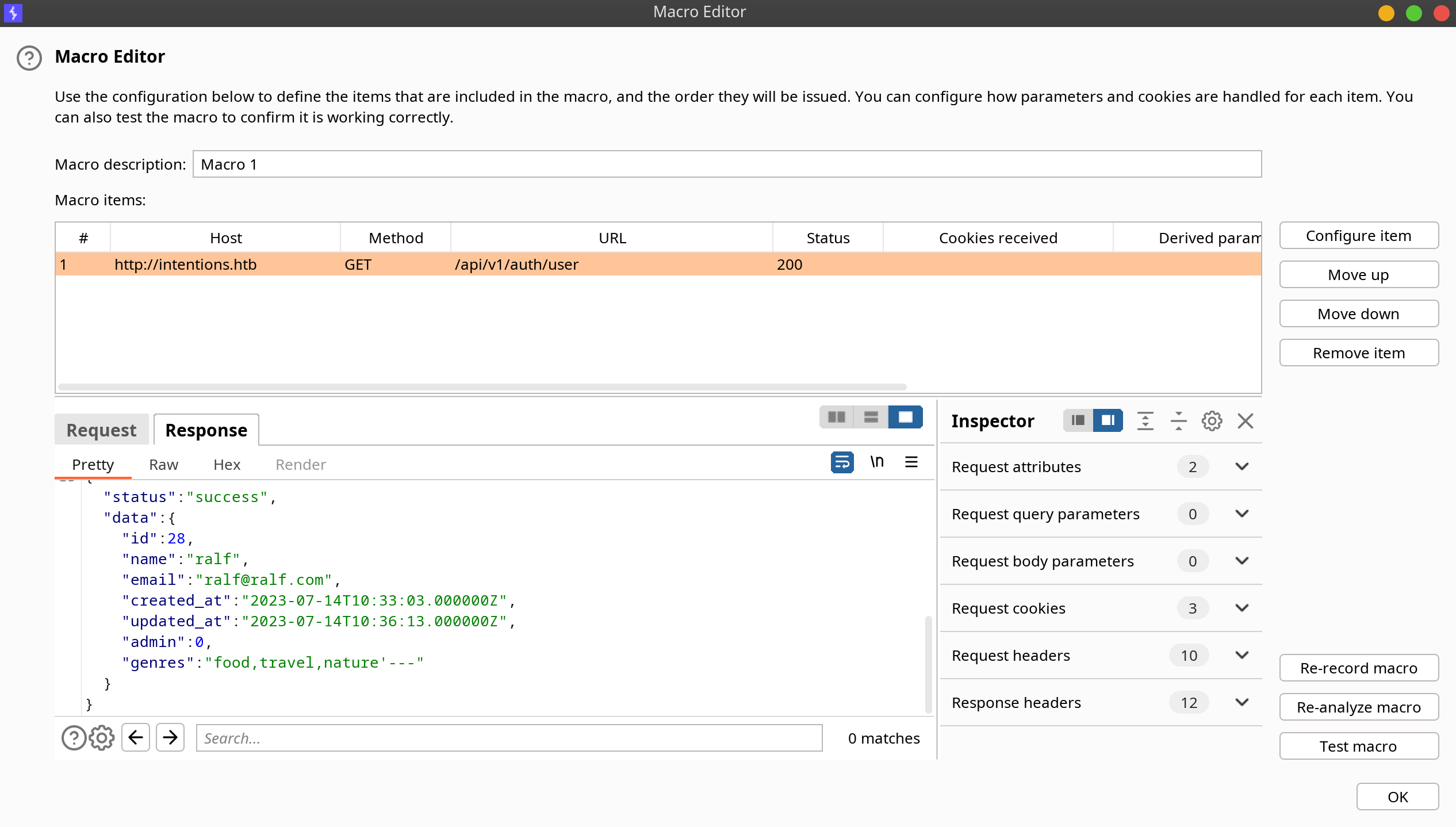
Task: Click the macro items horizontal scrollbar
Action: 482,387
